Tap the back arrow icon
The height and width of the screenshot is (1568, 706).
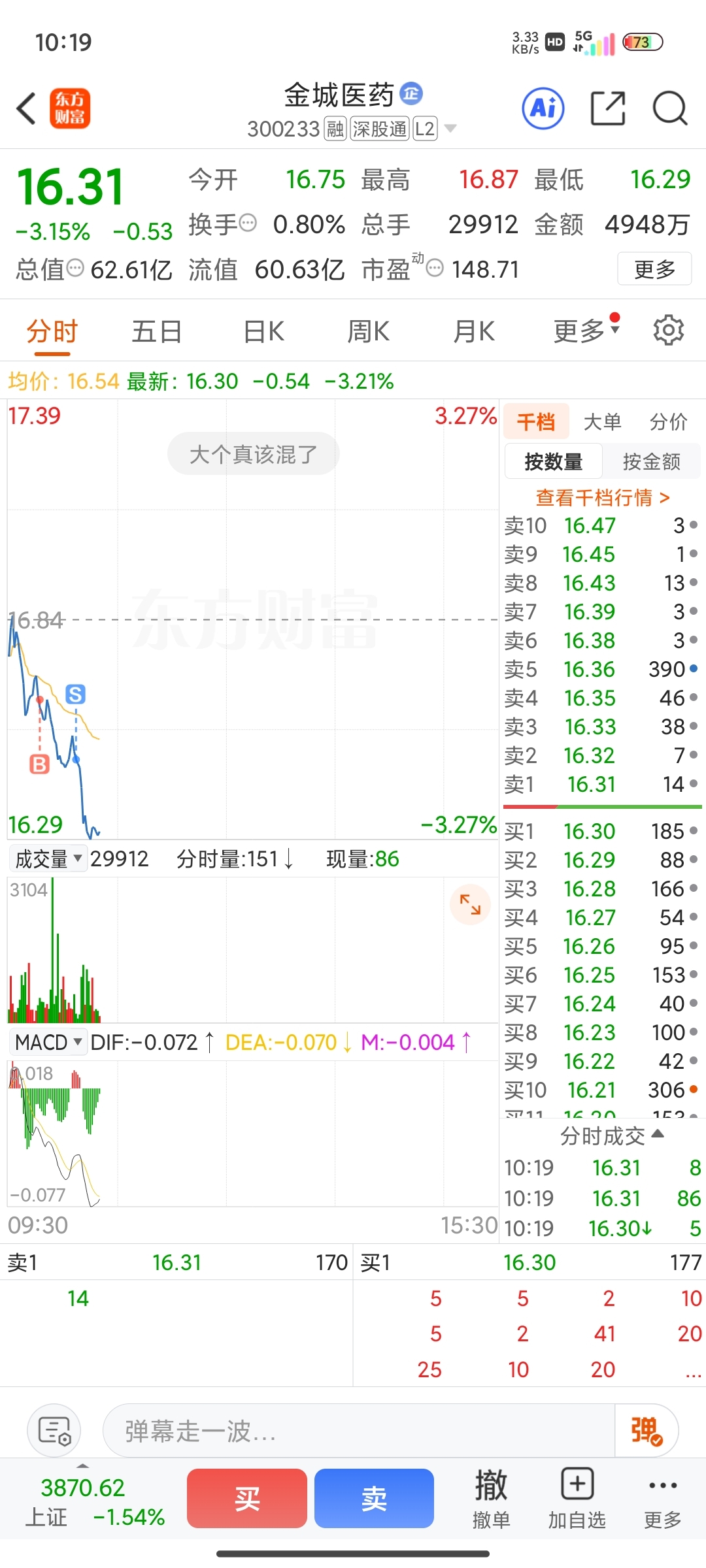[x=26, y=108]
